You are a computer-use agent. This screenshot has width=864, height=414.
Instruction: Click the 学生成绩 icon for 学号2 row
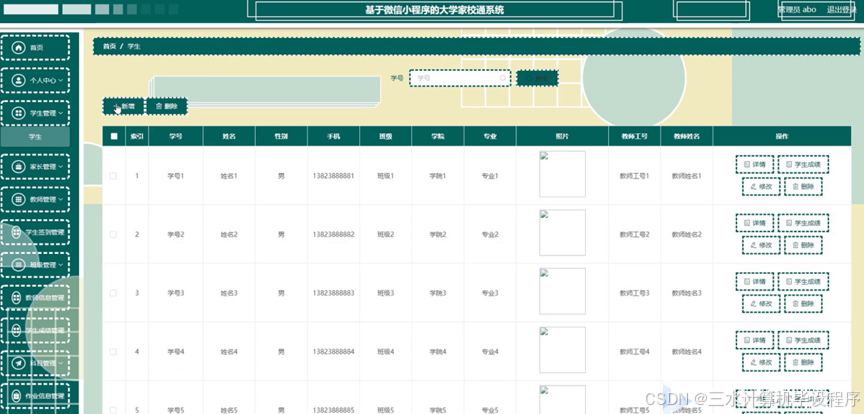pos(789,223)
